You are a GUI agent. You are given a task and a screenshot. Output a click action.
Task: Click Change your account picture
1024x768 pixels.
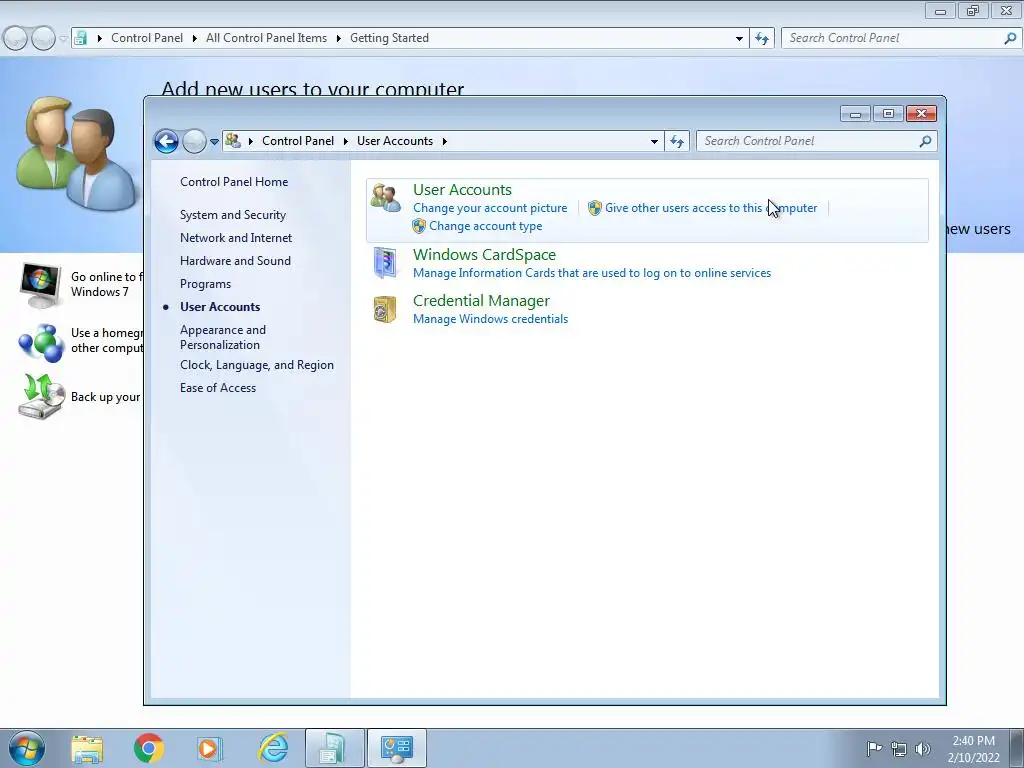(490, 208)
